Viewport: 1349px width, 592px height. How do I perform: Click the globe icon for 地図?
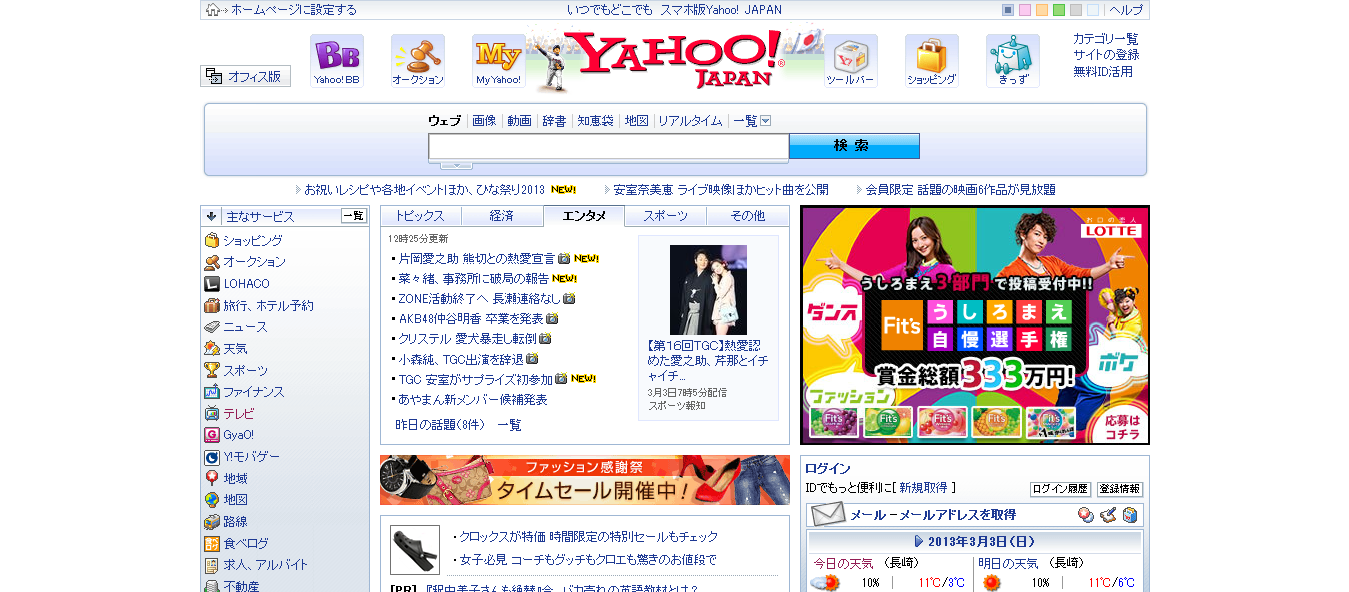coord(212,500)
